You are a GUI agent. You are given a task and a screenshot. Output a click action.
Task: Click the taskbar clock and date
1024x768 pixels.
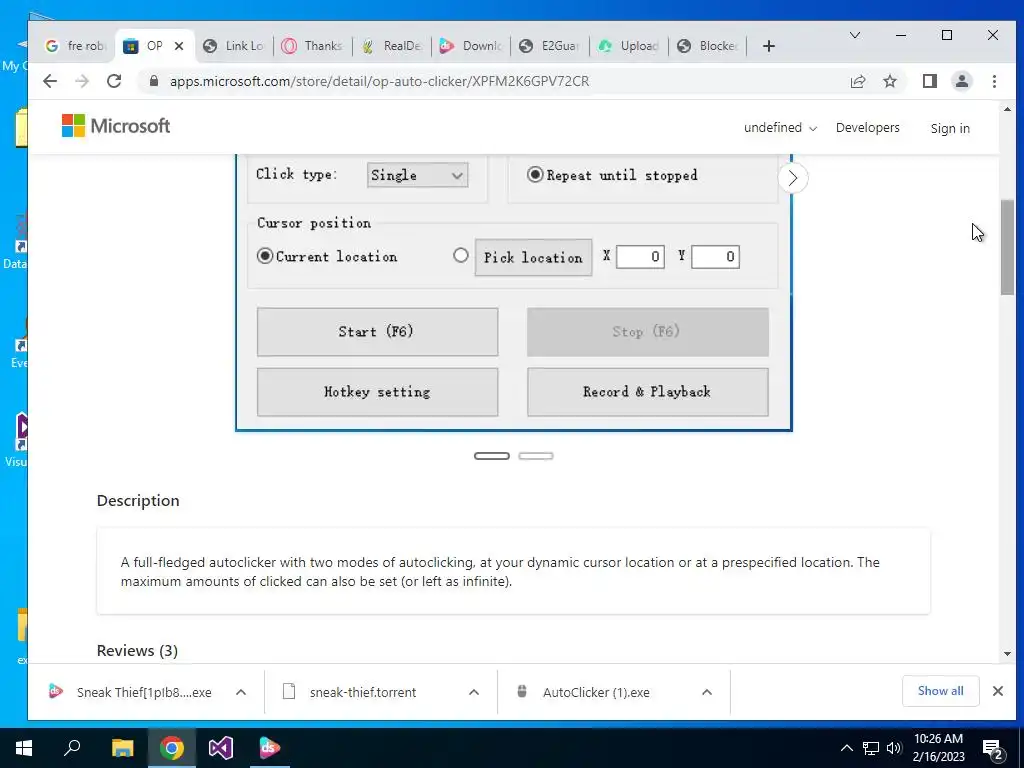[x=938, y=748]
